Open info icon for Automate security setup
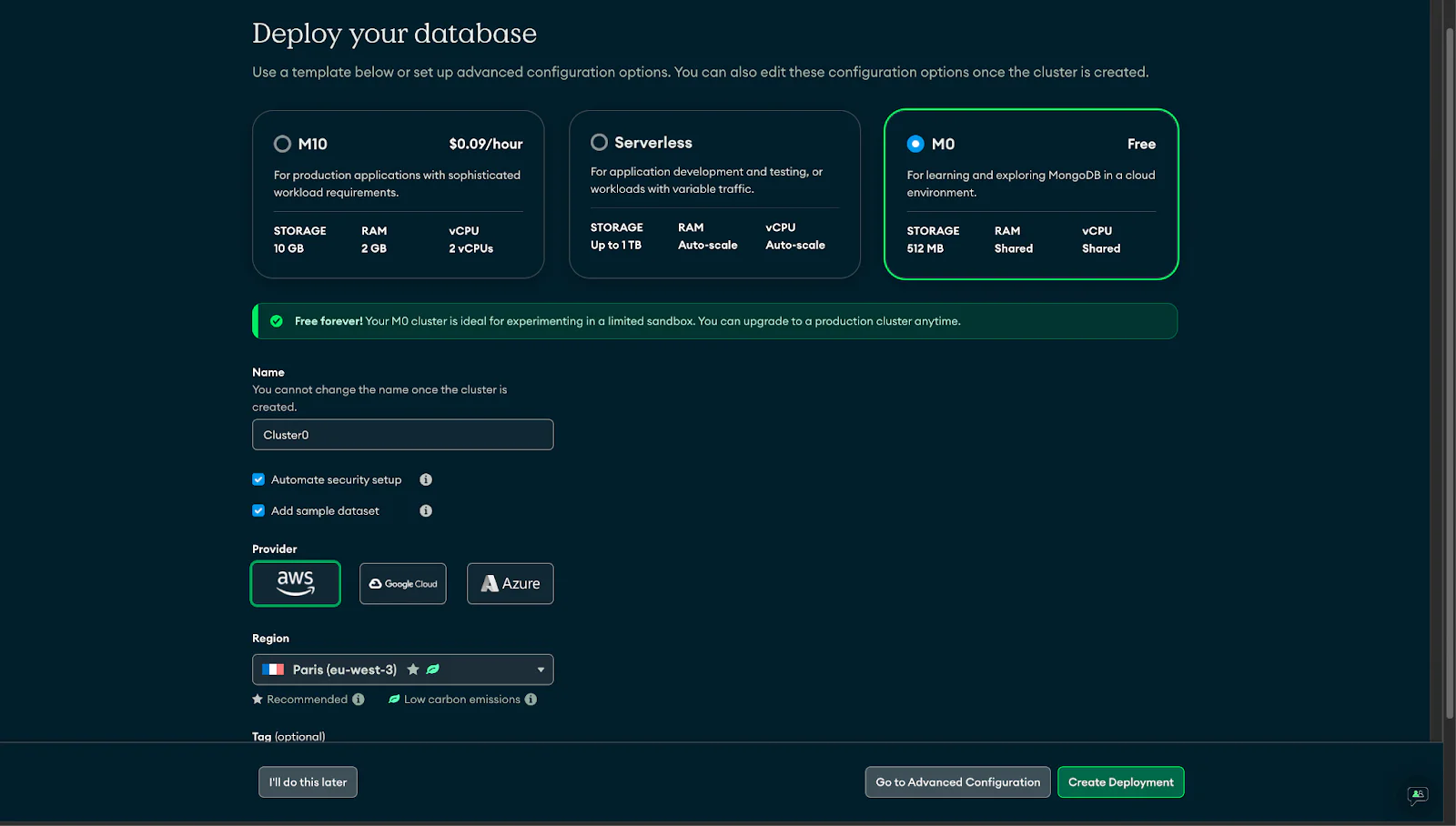Viewport: 1456px width, 826px height. tap(426, 479)
